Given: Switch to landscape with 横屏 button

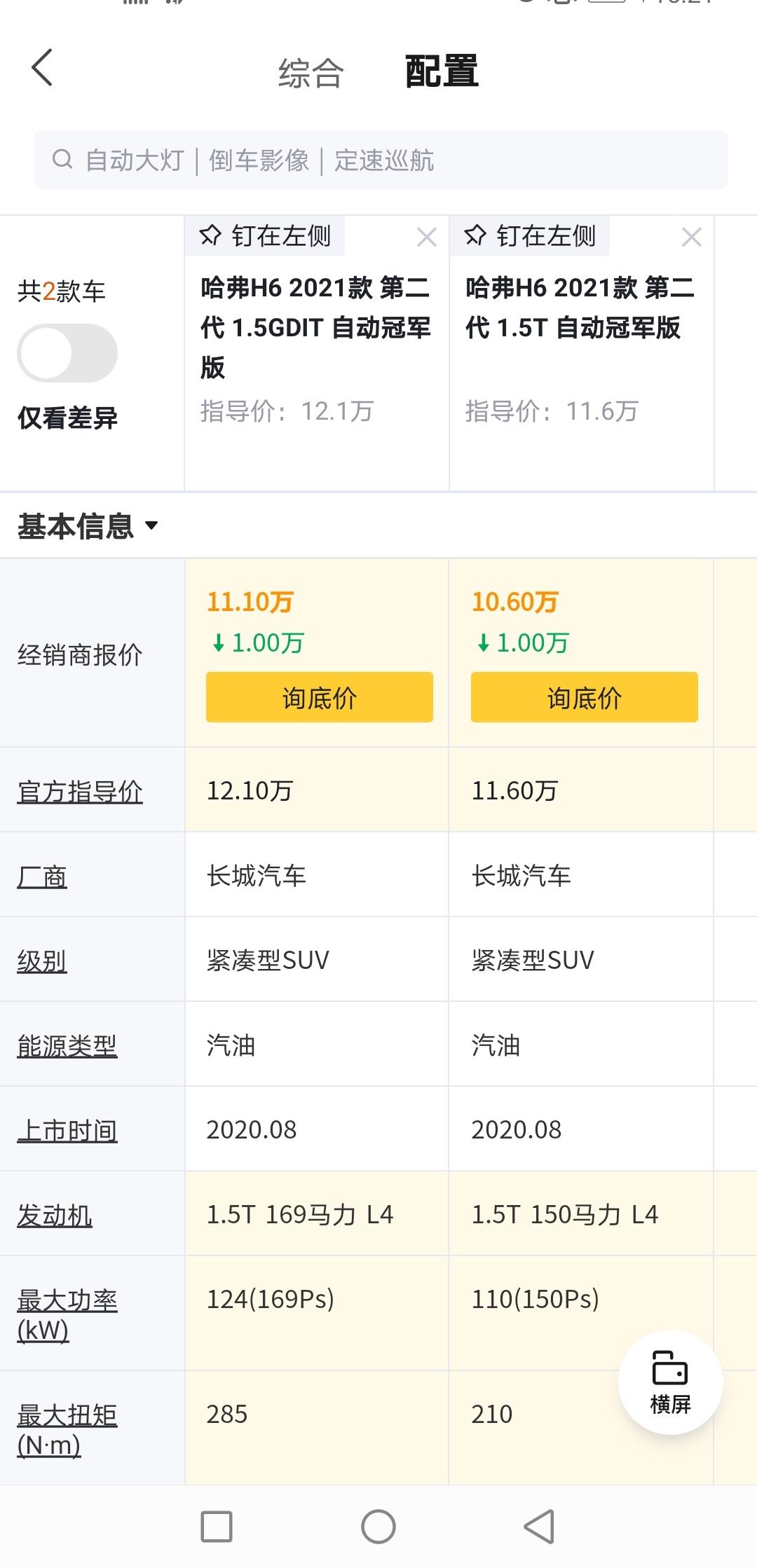Looking at the screenshot, I should (x=671, y=1382).
